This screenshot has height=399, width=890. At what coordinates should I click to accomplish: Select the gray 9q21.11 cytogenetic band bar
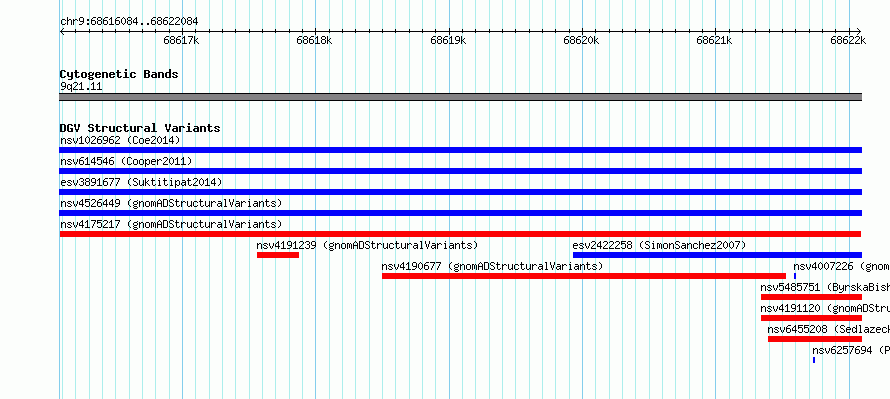[x=460, y=97]
